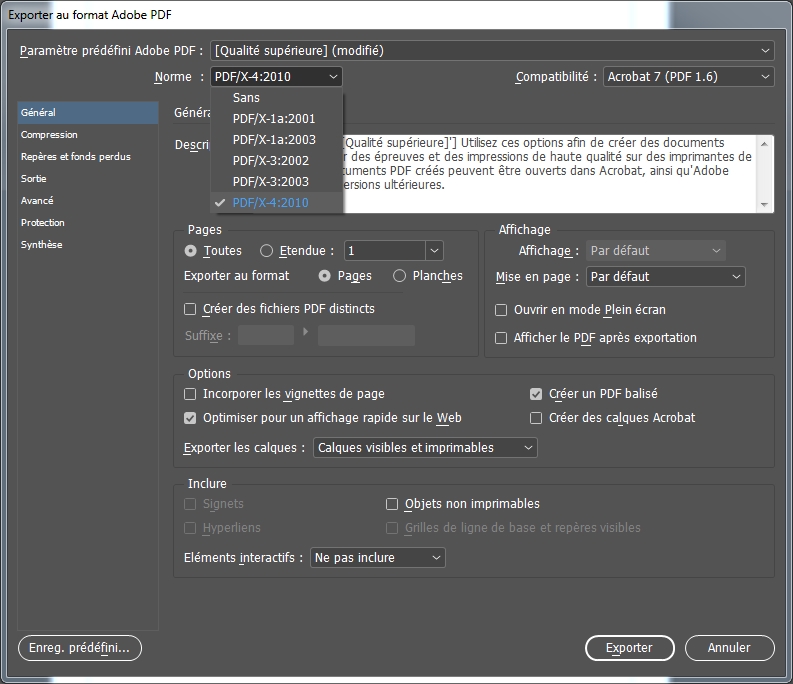The width and height of the screenshot is (793, 684).
Task: Enable Créer des fichiers PDF distincts
Action: pyautogui.click(x=190, y=309)
